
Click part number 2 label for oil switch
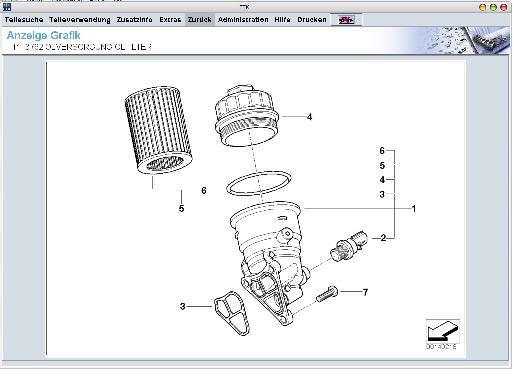[383, 238]
